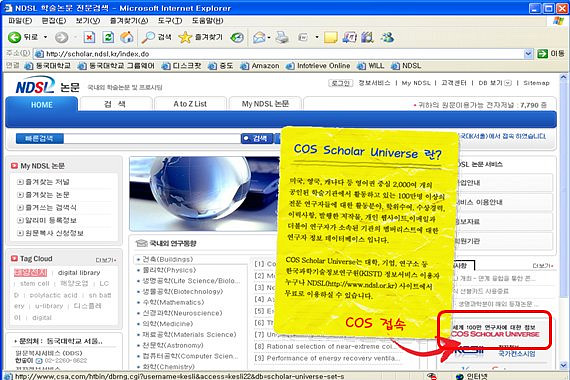The height and width of the screenshot is (380, 570).
Task: Click the My NDSL top link
Action: tap(416, 83)
